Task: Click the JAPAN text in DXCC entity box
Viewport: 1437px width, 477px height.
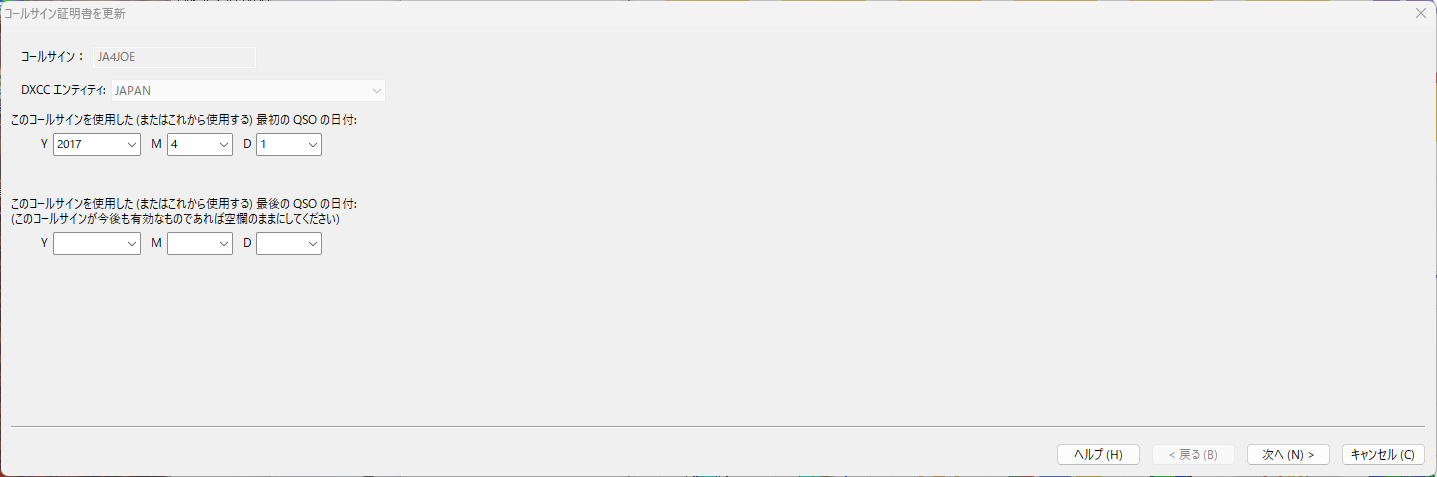Action: [133, 91]
